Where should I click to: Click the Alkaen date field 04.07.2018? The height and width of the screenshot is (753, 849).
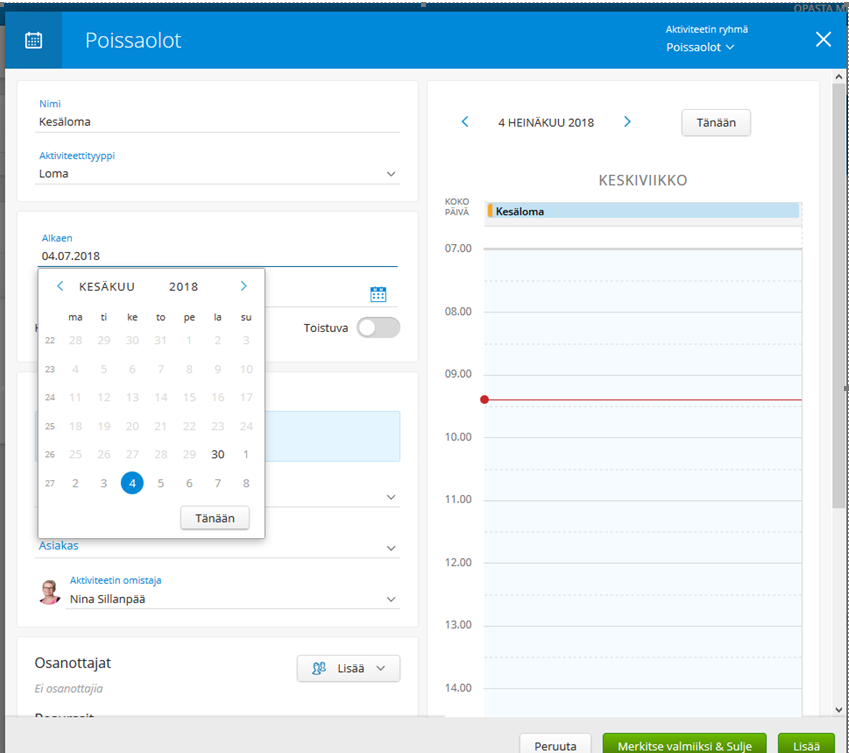click(217, 256)
